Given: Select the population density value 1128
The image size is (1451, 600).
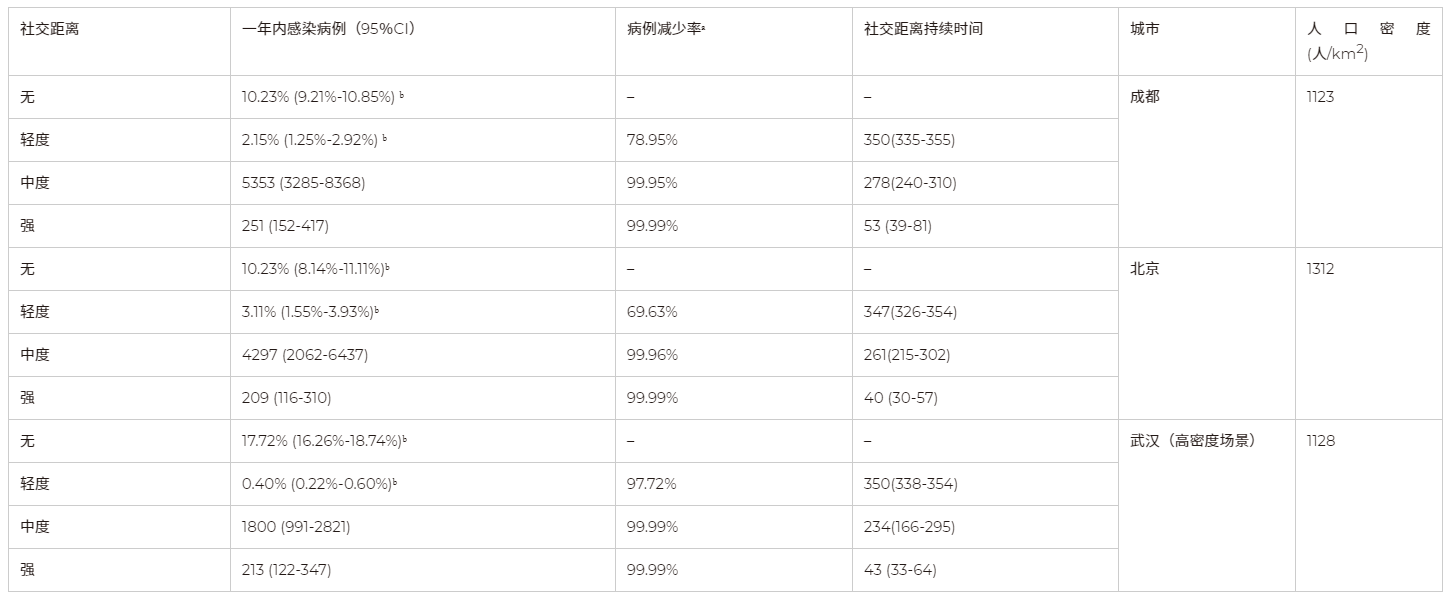Looking at the screenshot, I should point(1320,441).
